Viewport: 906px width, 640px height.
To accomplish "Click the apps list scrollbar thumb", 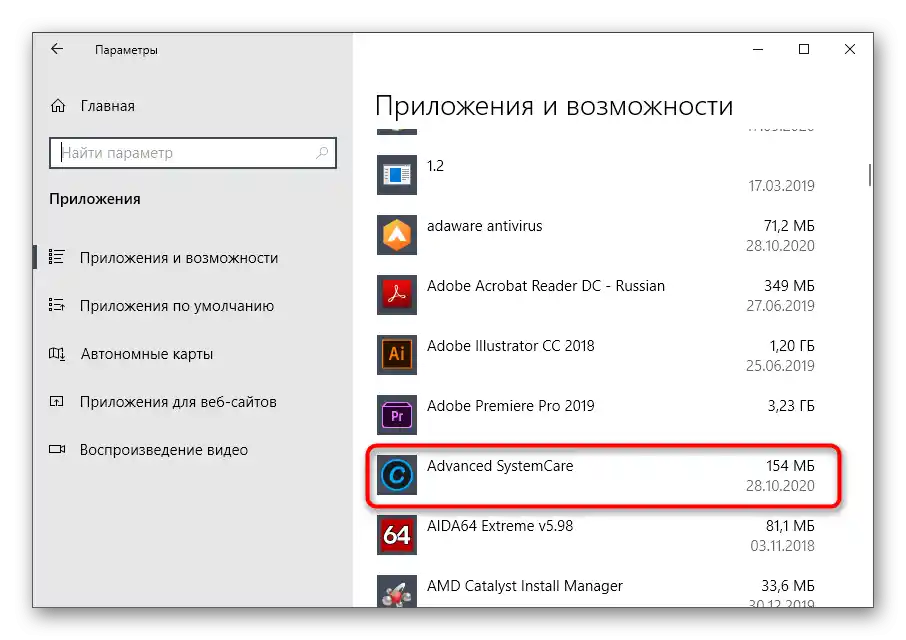I will (x=869, y=175).
